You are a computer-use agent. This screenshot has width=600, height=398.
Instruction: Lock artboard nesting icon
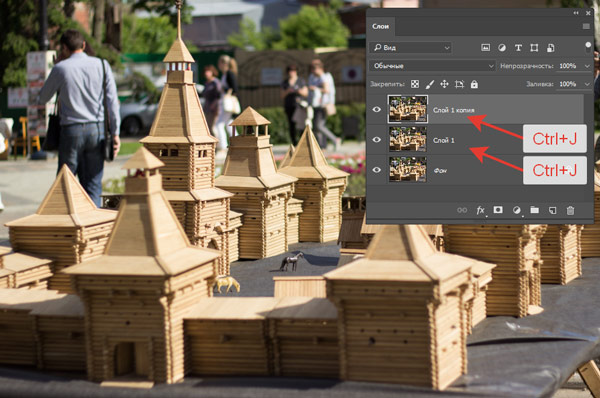coord(459,84)
